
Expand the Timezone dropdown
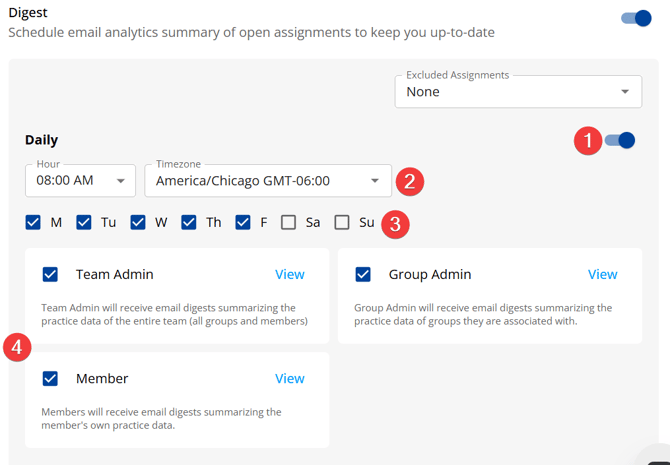coord(267,181)
